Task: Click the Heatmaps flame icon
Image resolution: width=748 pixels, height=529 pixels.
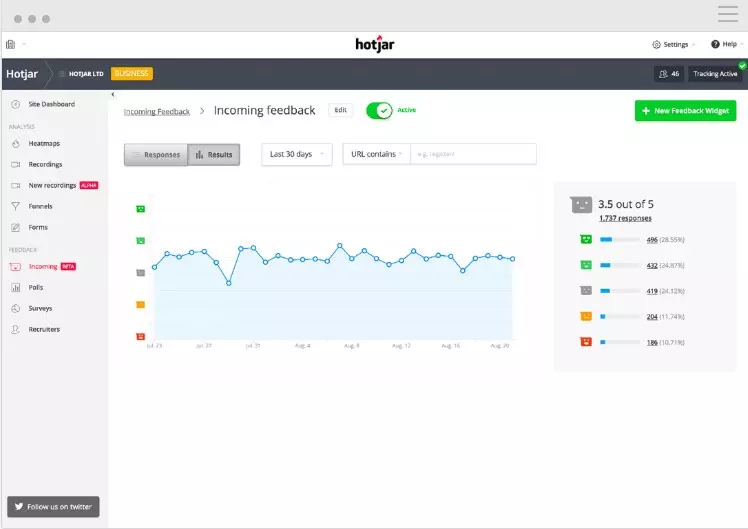Action: [16, 144]
